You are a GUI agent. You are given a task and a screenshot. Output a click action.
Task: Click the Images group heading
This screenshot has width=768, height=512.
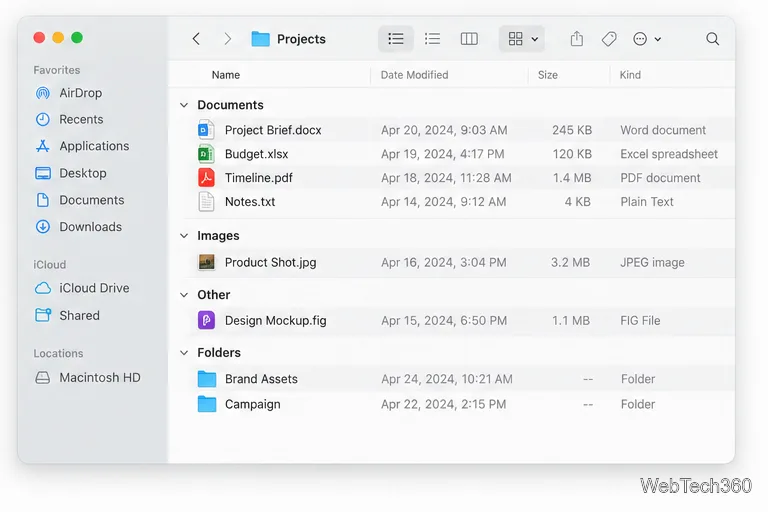(x=218, y=236)
